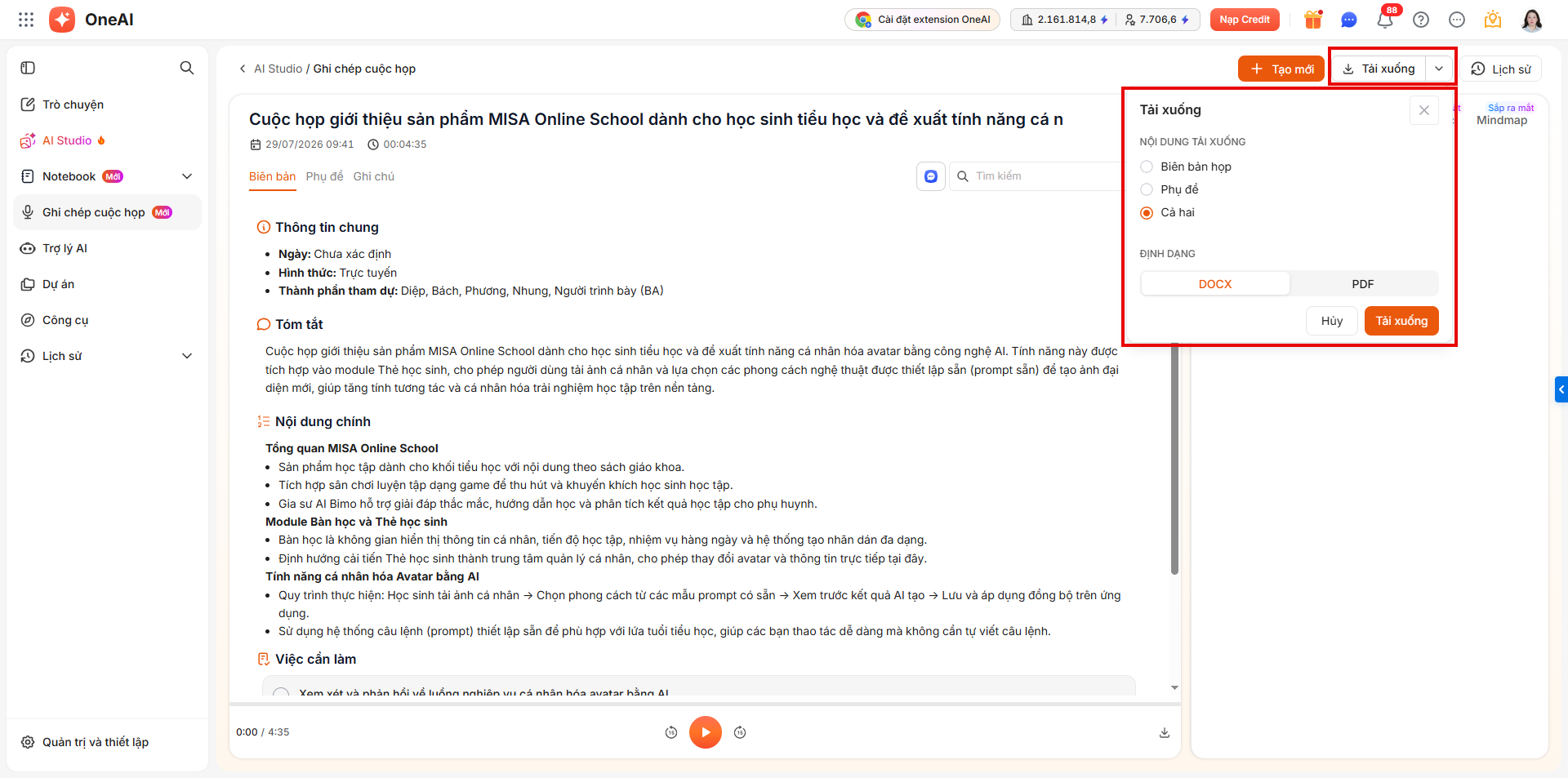Screen dimensions: 1568x778
Task: Open the user profile avatar
Action: [1532, 20]
